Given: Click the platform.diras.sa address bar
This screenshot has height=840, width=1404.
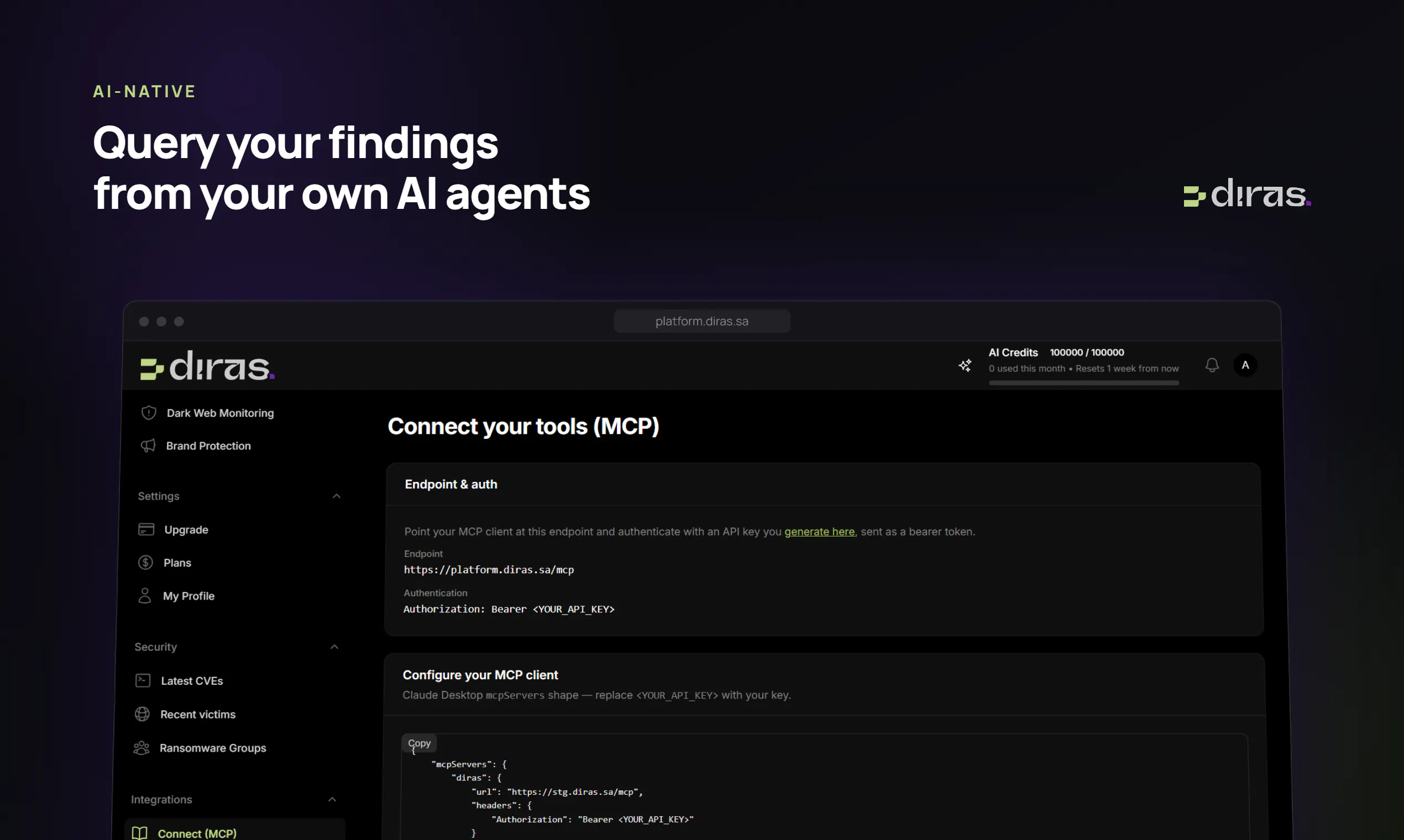Looking at the screenshot, I should coord(702,322).
